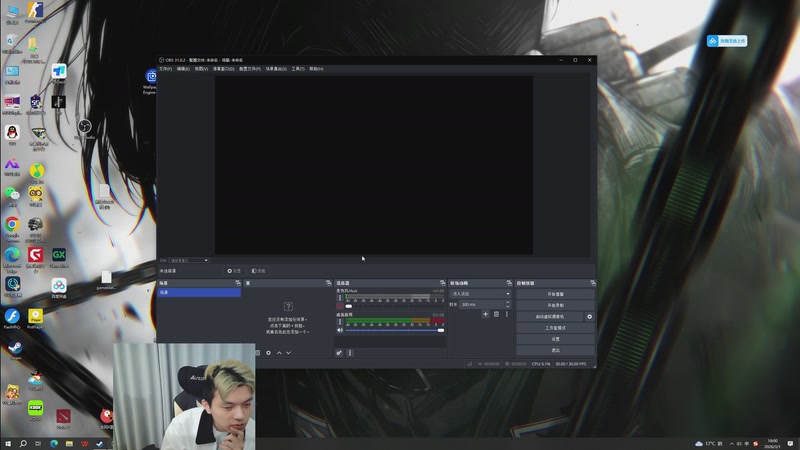
Task: Adjust the mic/Aux volume slider
Action: pos(395,306)
